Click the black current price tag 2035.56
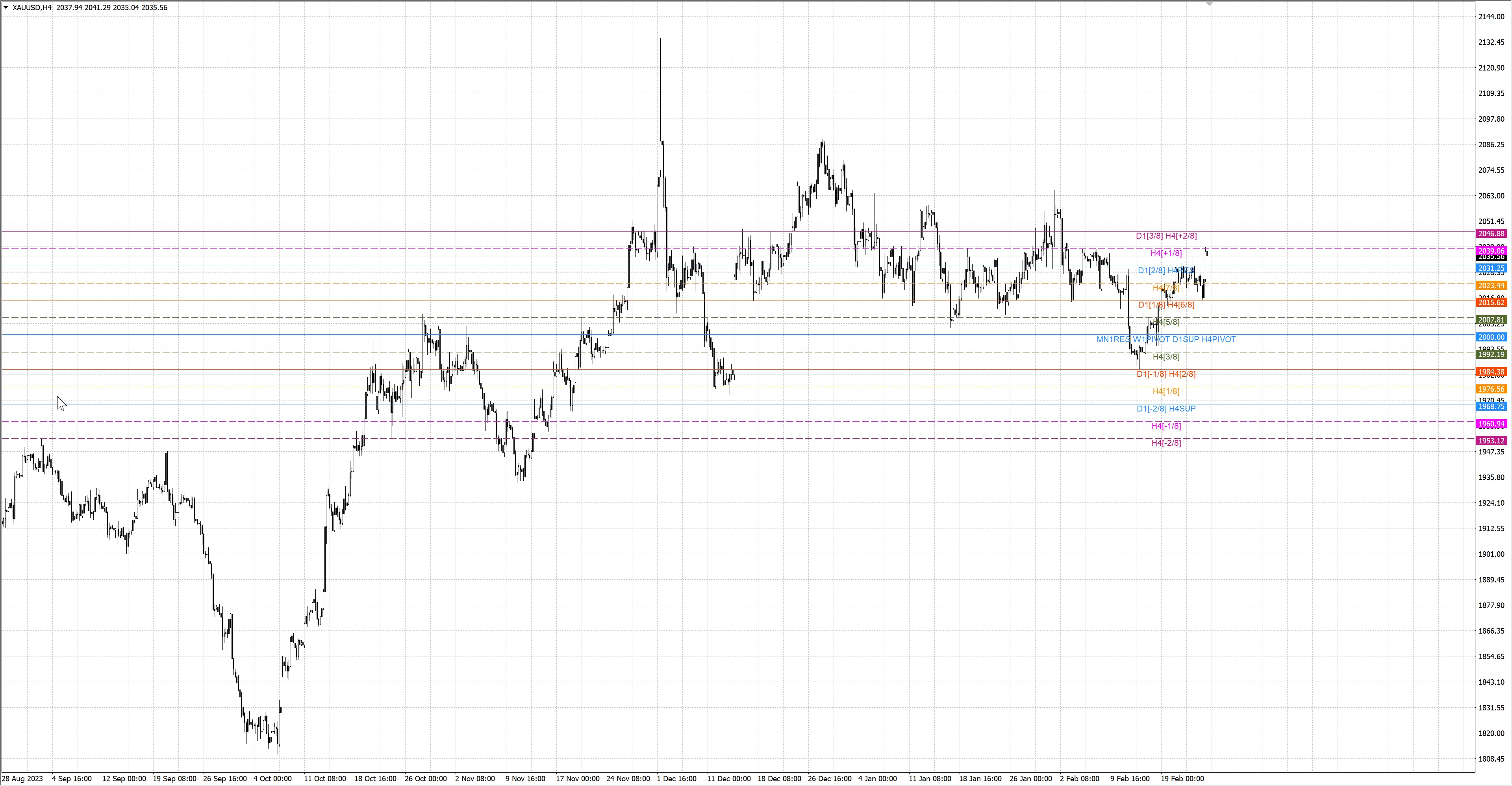 (1491, 258)
